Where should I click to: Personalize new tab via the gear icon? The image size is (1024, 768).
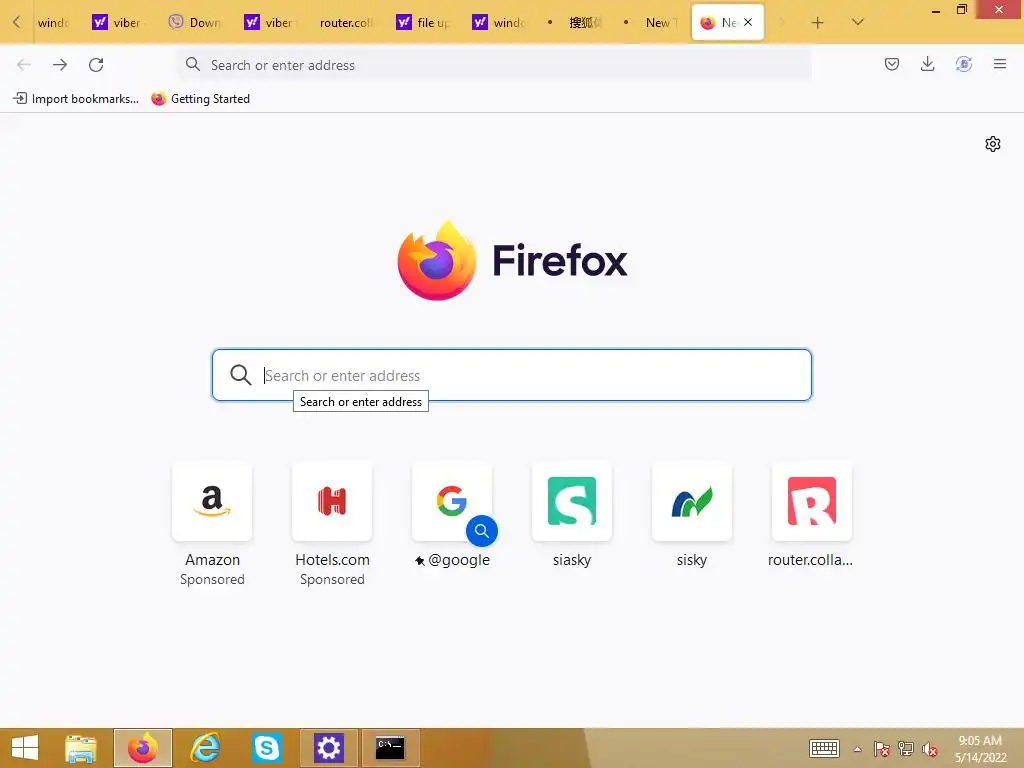[993, 144]
